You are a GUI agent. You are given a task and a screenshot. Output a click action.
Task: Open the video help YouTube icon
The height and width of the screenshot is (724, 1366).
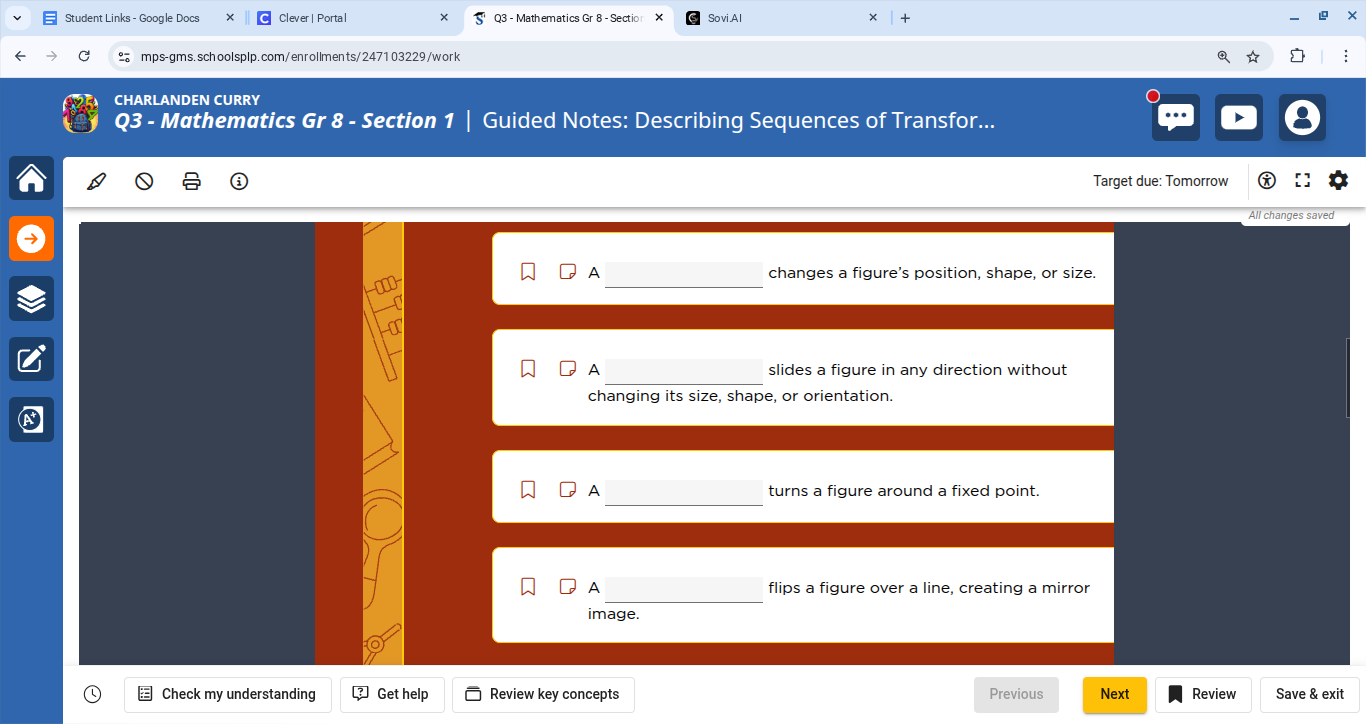pos(1238,117)
